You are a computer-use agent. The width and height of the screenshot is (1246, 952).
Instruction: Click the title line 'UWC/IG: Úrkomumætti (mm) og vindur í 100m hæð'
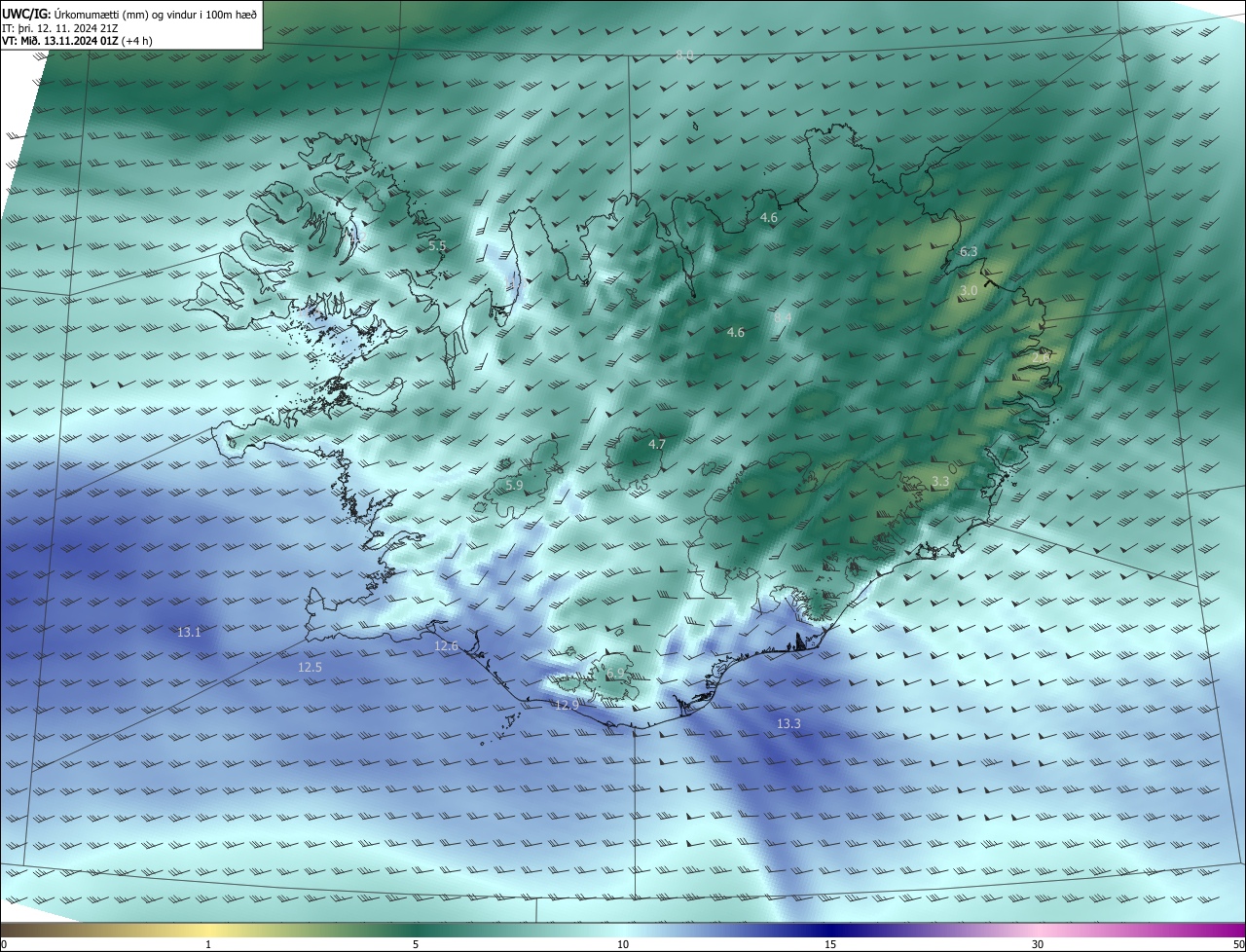coord(129,13)
